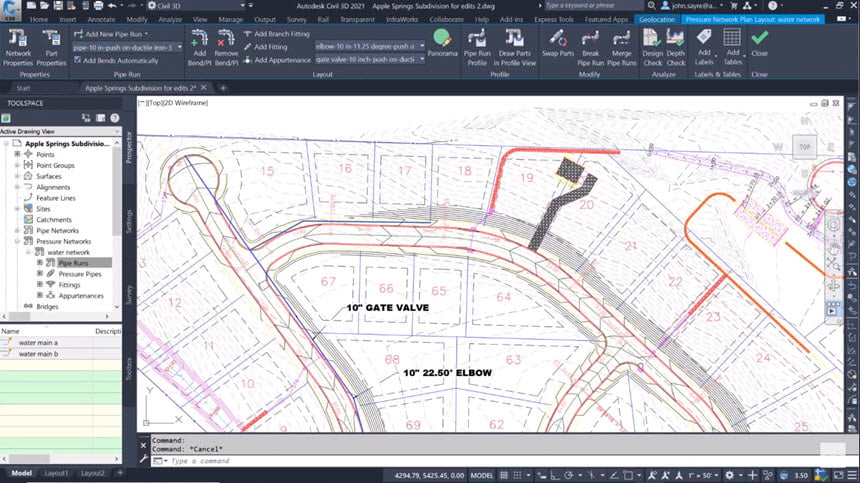Switch to the Start drawing tab
Screen dimensions: 860x483
pyautogui.click(x=24, y=88)
